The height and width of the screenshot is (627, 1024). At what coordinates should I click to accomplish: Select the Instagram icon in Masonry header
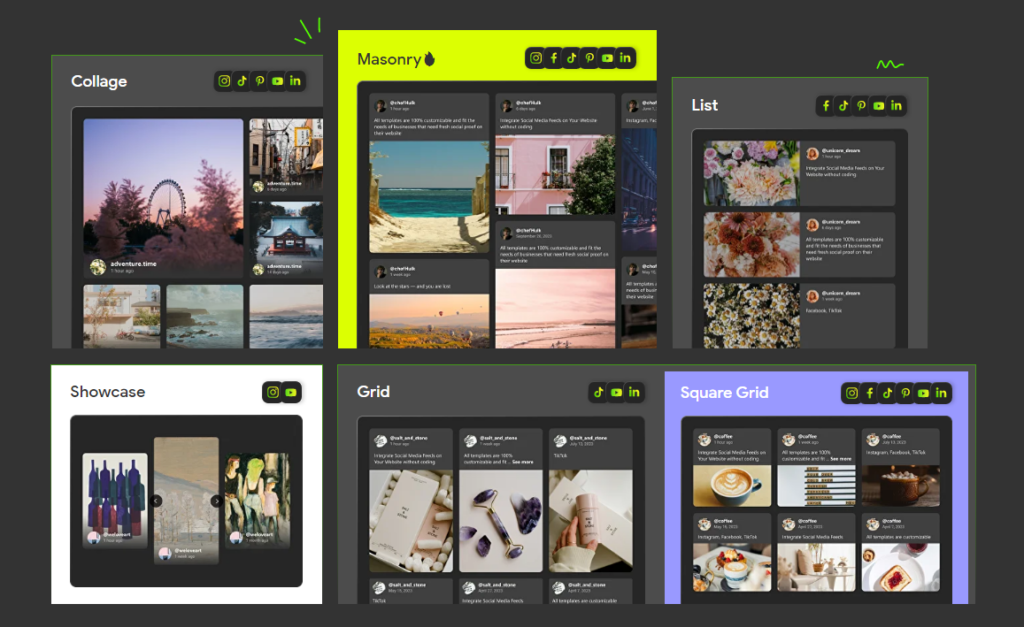click(536, 58)
